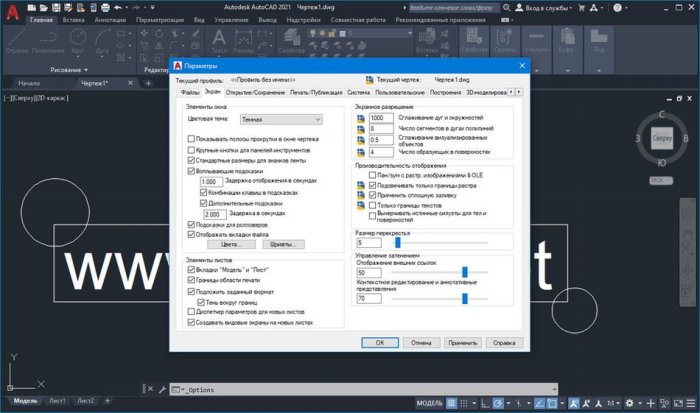Expand the 'Рисование' panel dropdown

[69, 70]
